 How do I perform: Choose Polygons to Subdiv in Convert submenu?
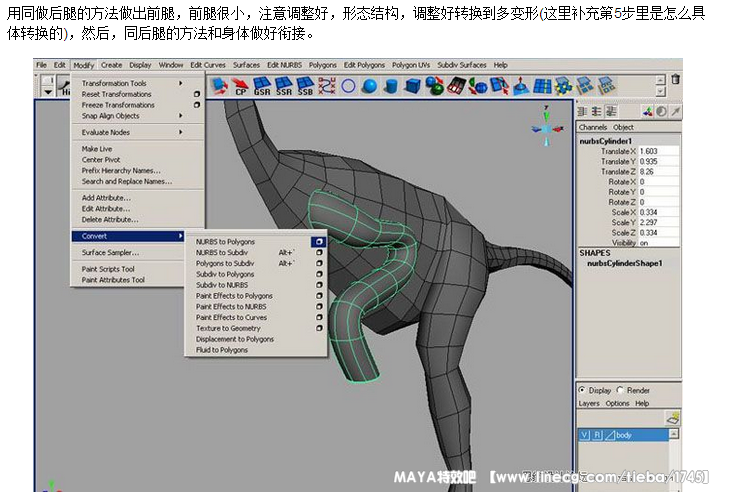click(x=225, y=263)
